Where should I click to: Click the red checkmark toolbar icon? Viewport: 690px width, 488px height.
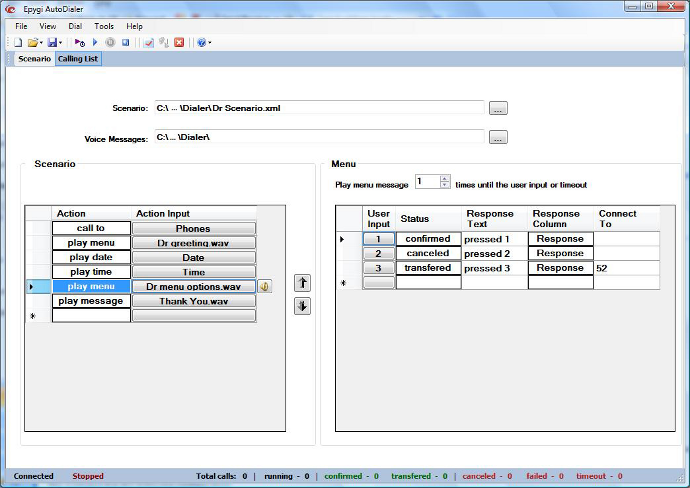tap(149, 43)
